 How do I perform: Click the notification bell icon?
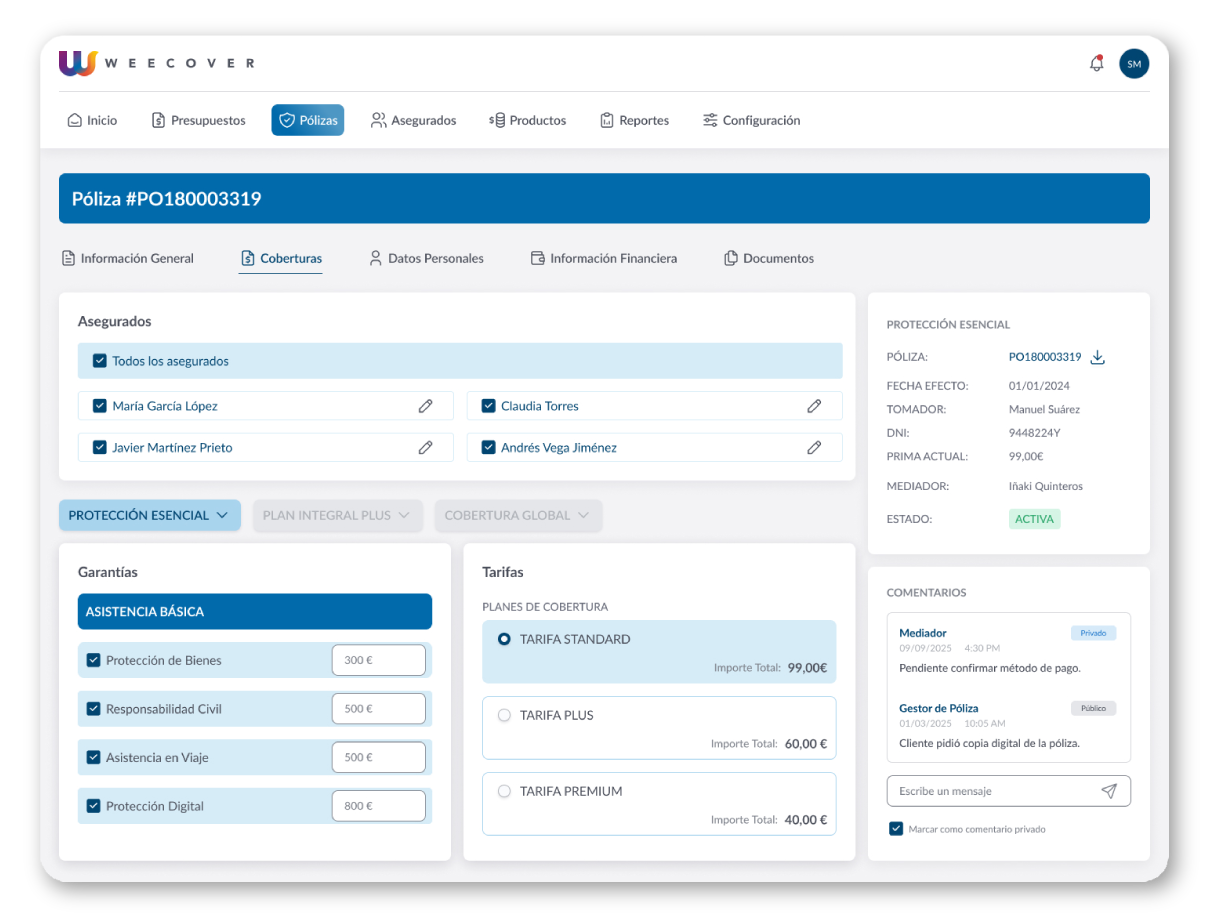coord(1096,64)
